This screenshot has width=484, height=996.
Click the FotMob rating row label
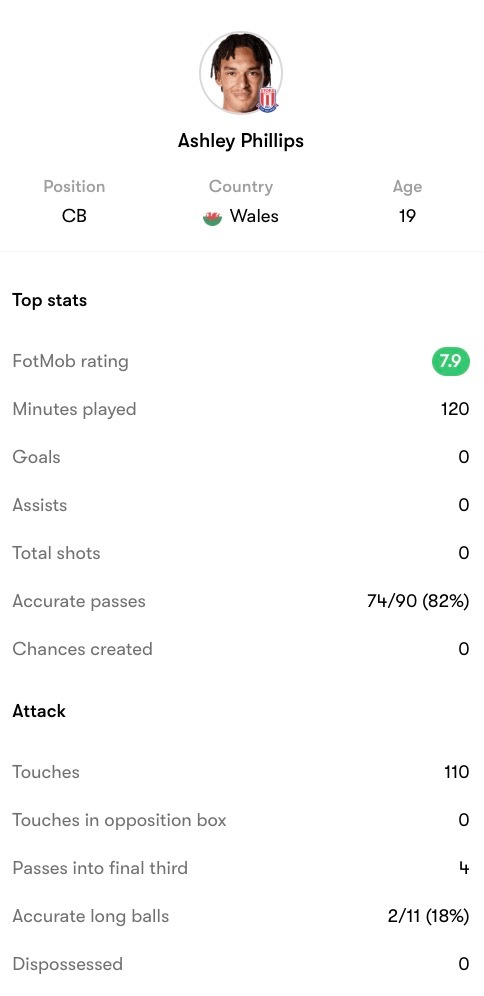pyautogui.click(x=71, y=361)
